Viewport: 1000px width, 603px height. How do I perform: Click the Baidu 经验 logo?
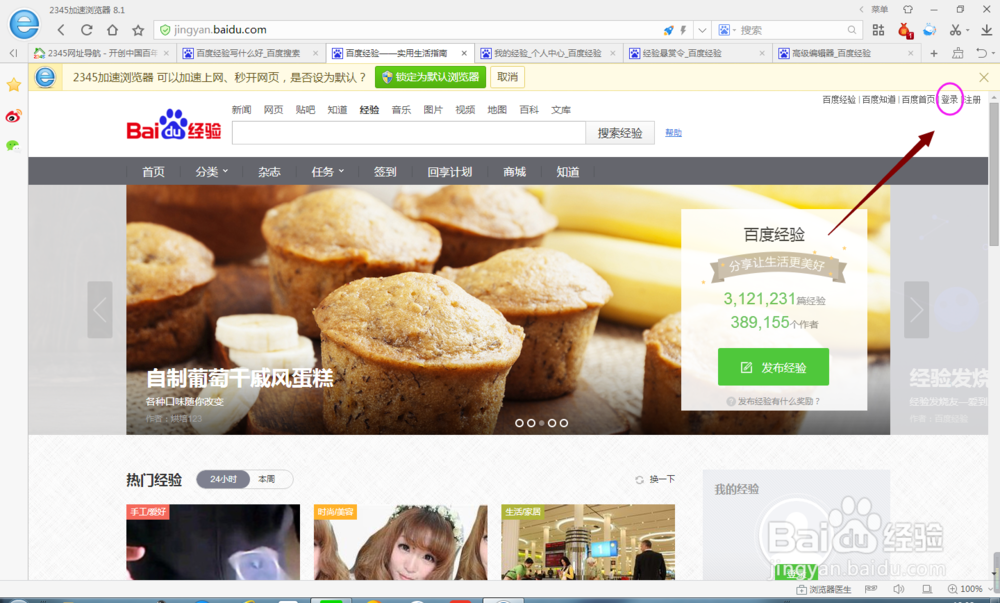174,124
